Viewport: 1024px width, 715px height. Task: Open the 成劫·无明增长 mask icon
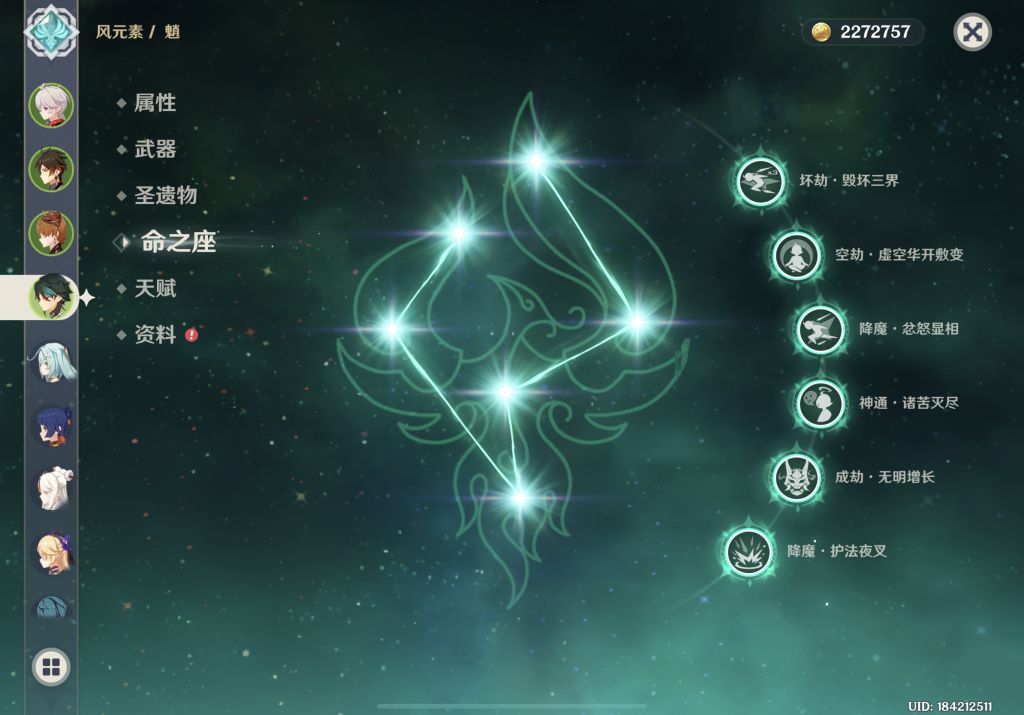796,478
